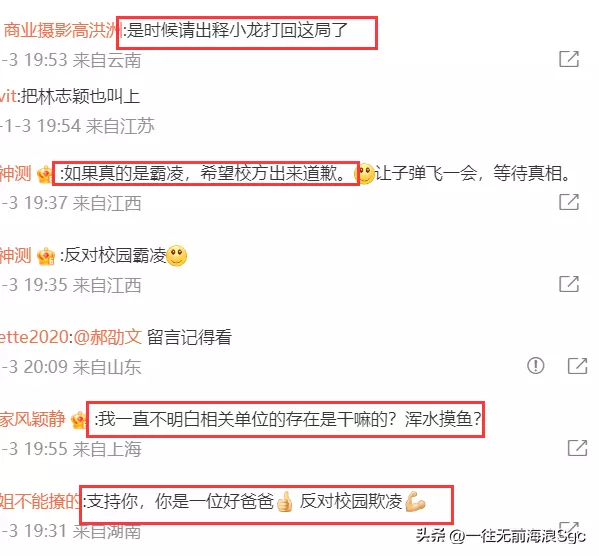Click share icon beside the Yunnan 19:53 comment
Screen dimensions: 599x556
click(569, 59)
